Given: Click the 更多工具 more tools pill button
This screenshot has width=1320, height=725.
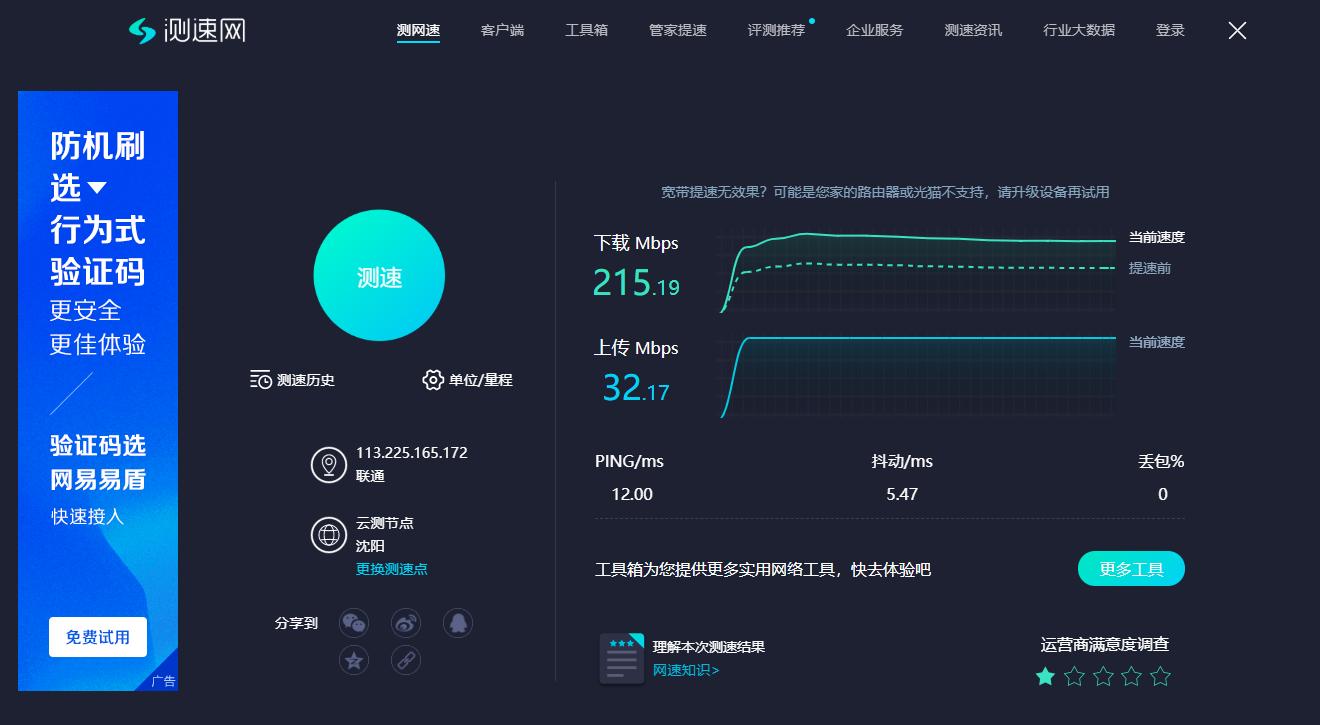Looking at the screenshot, I should pos(1131,568).
